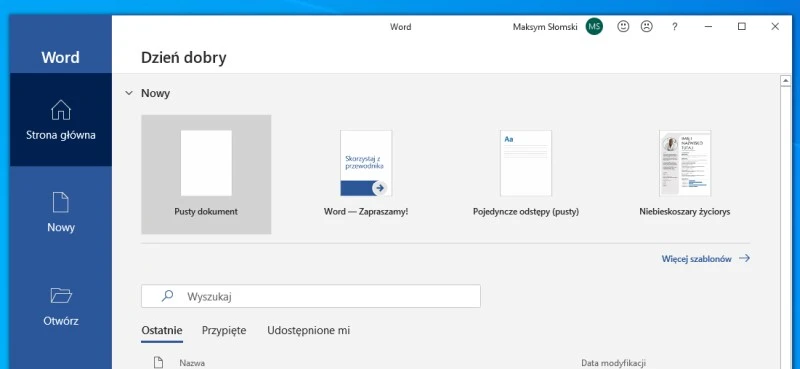The width and height of the screenshot is (800, 369).
Task: Open the Strona główna home section
Action: 61,120
